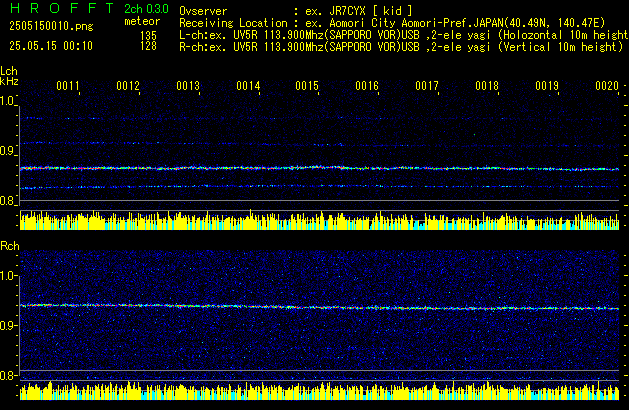Click the meteor label

click(142, 21)
